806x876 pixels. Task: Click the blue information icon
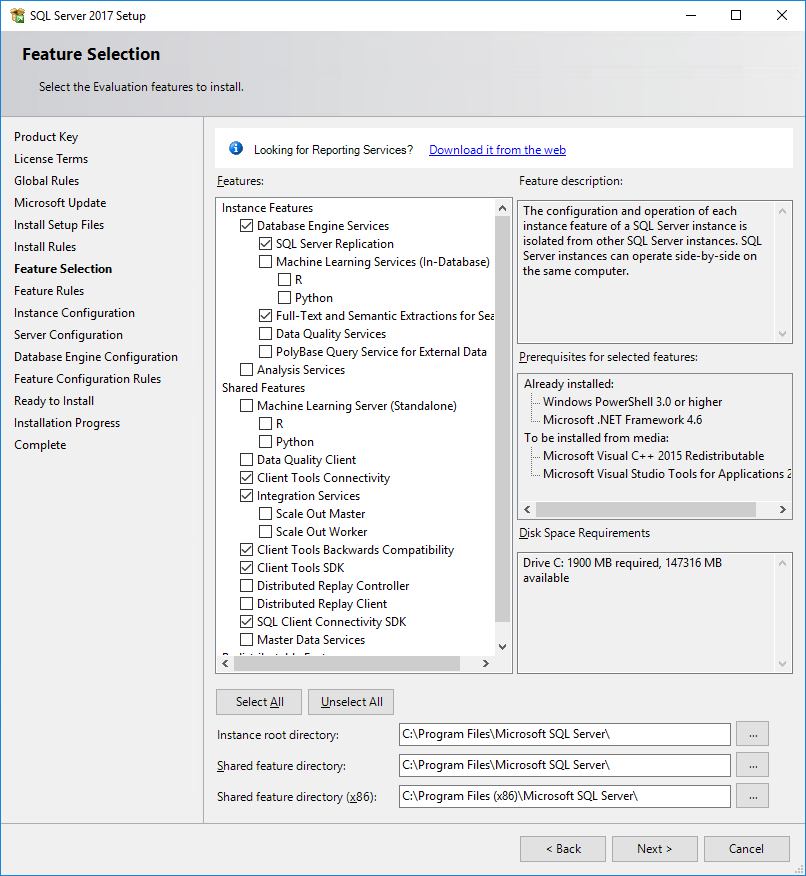[236, 148]
